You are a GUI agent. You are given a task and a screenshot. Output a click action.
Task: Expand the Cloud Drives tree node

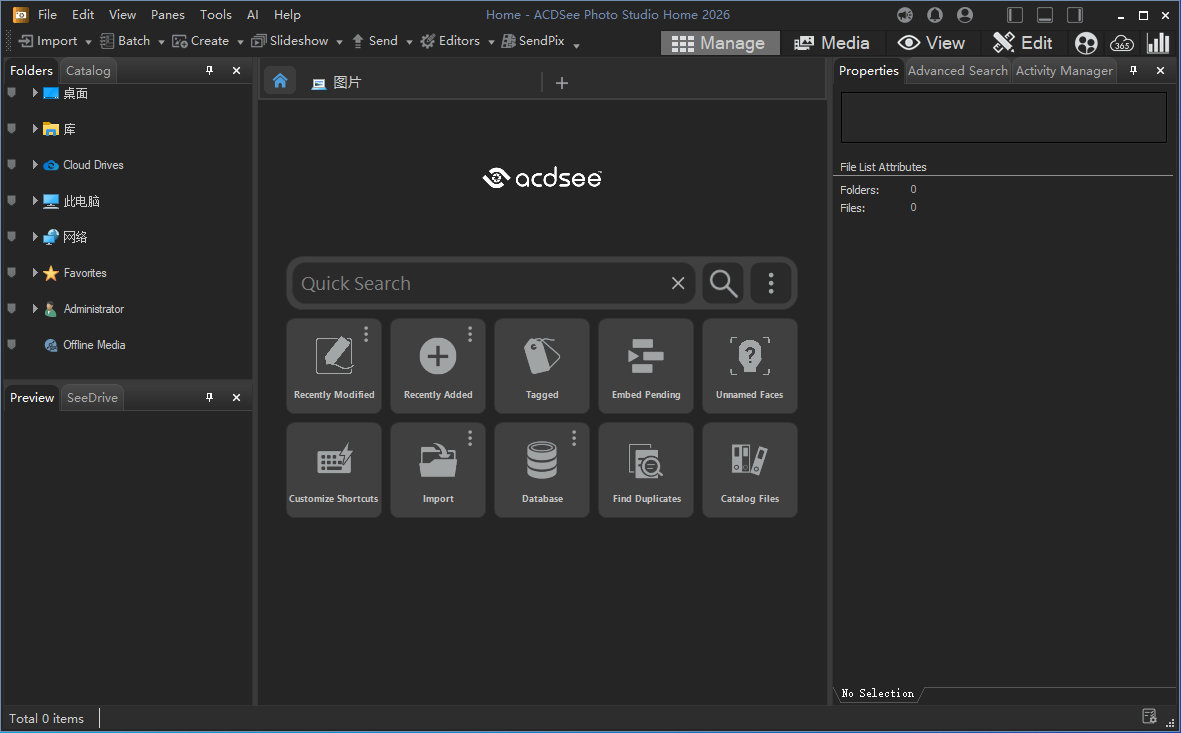point(35,165)
